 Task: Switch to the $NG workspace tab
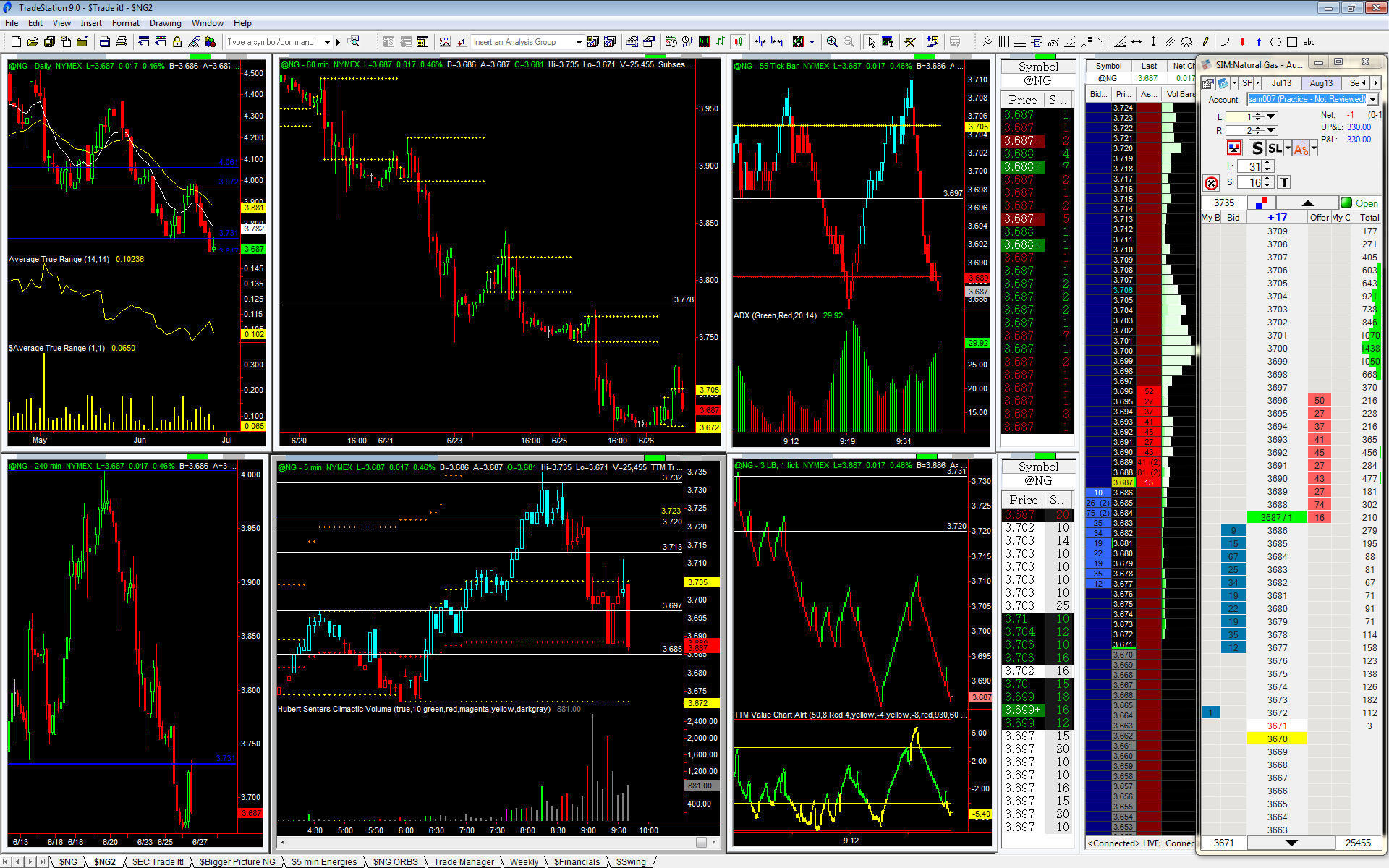[x=67, y=861]
